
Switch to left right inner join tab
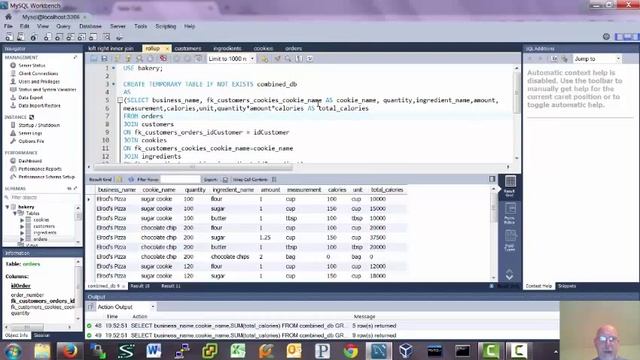pyautogui.click(x=111, y=48)
